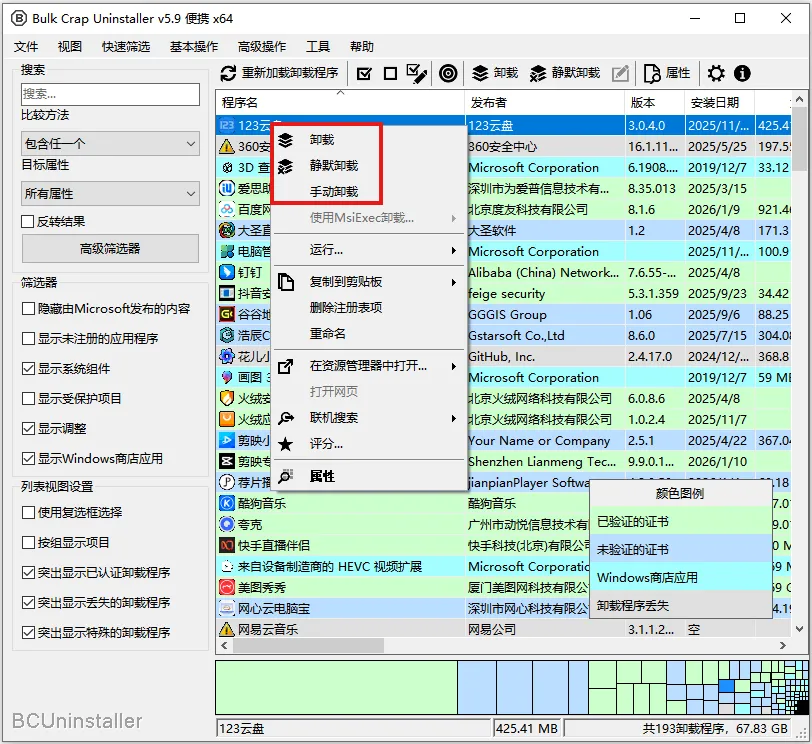Screen dimensions: 812x744
Task: Click the online search menu icon
Action: tap(285, 418)
